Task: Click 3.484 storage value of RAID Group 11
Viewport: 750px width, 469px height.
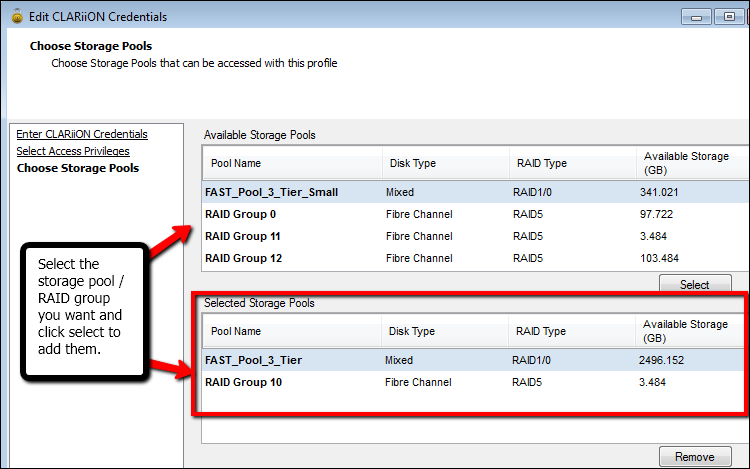Action: (653, 236)
